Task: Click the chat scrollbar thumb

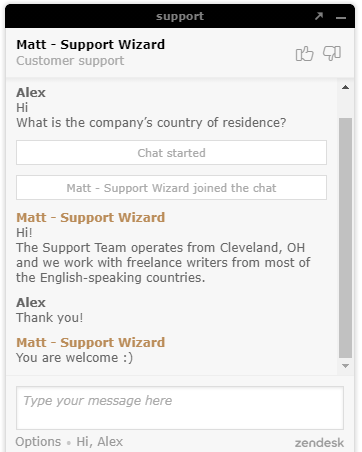Action: point(346,238)
